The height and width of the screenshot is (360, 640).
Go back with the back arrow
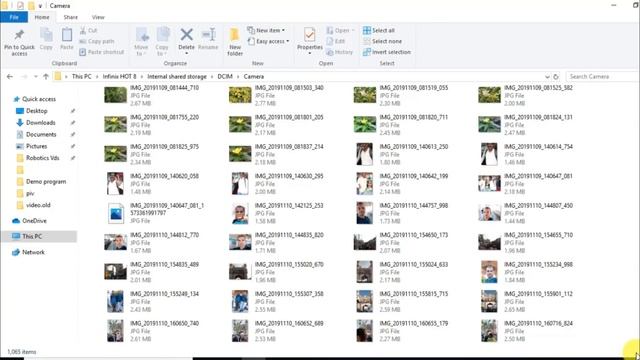coord(10,76)
